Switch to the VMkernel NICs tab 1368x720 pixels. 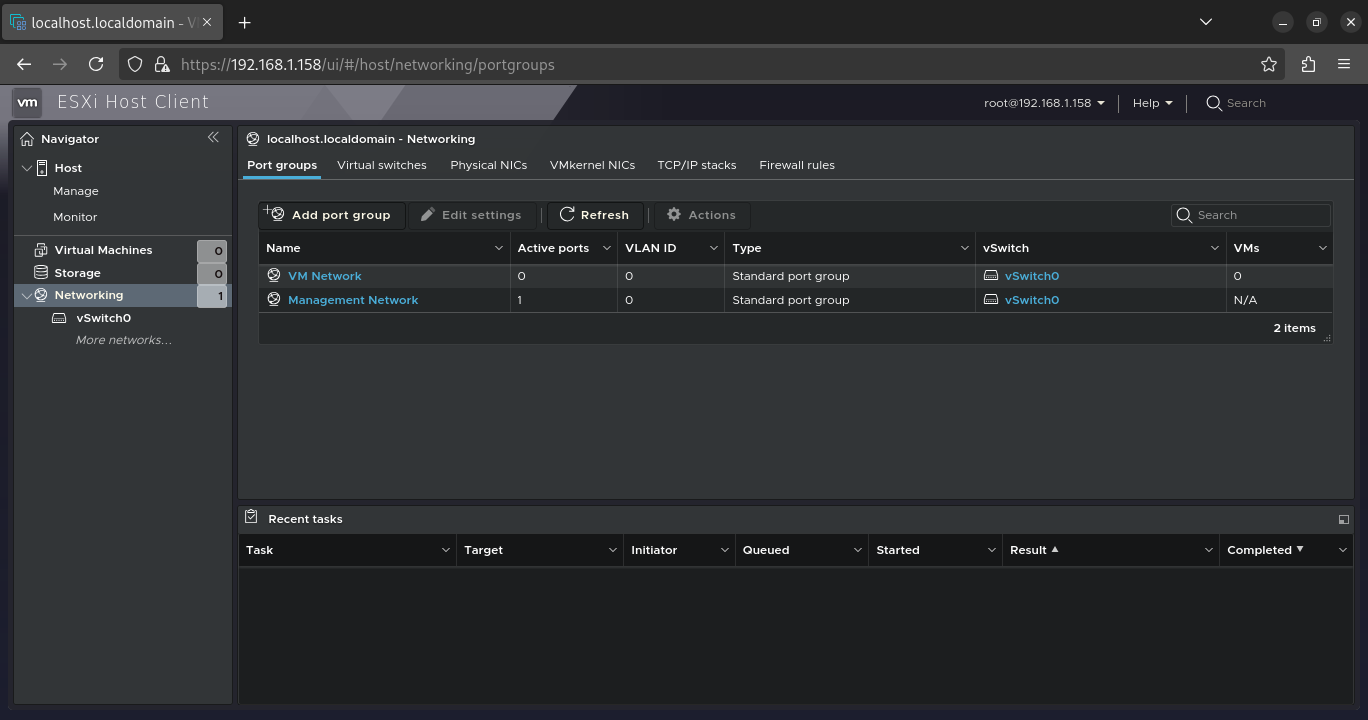tap(592, 165)
